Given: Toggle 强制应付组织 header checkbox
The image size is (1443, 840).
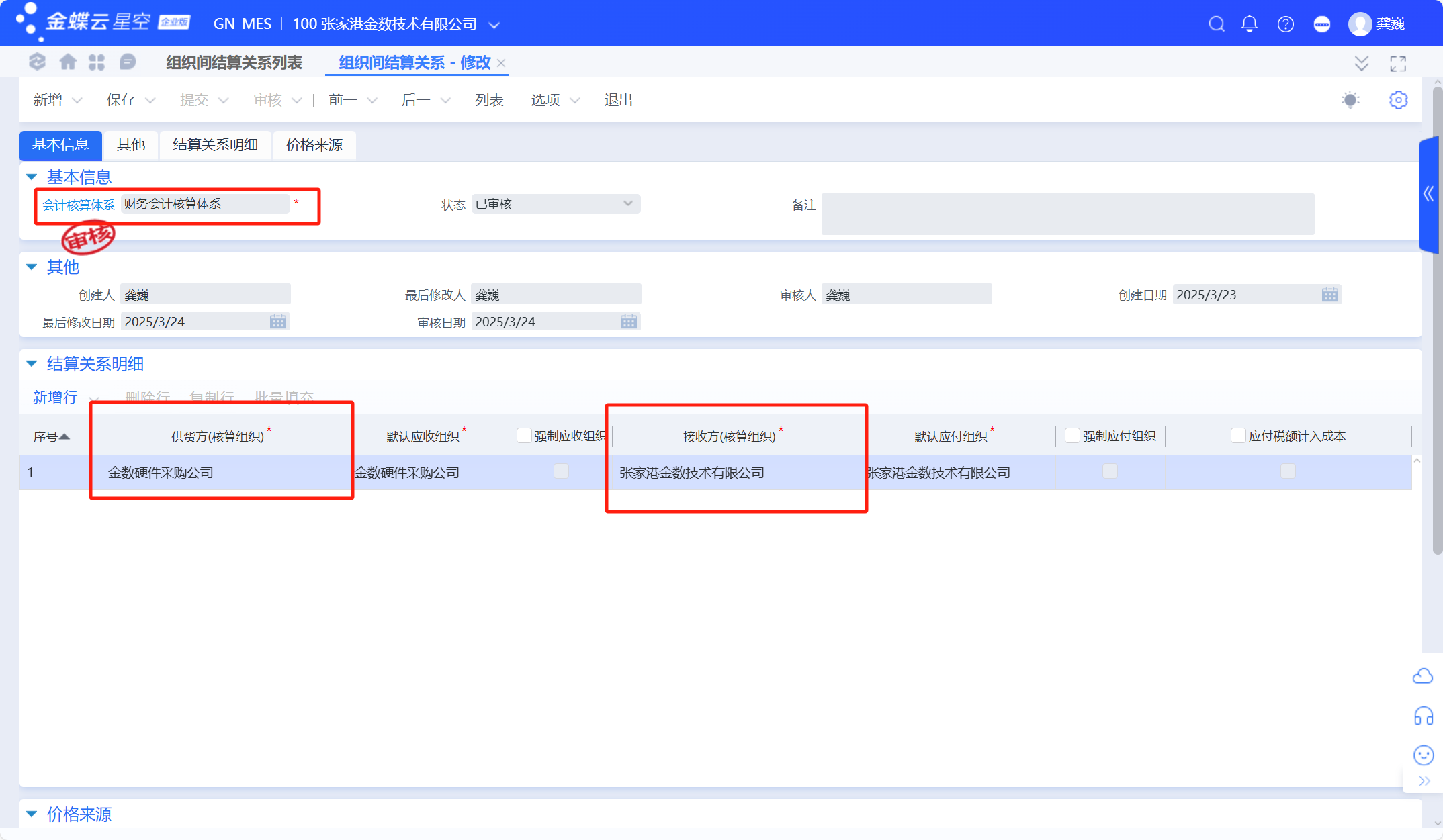Looking at the screenshot, I should [1073, 435].
